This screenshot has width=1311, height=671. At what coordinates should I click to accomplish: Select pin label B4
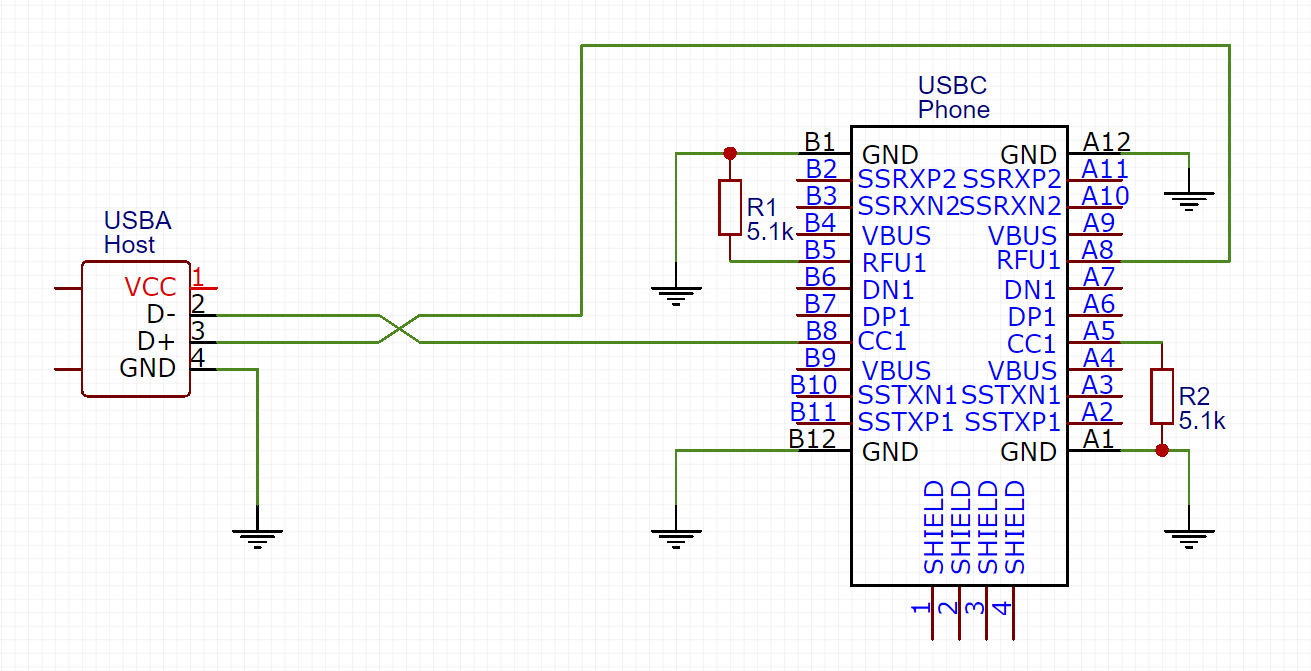[820, 222]
